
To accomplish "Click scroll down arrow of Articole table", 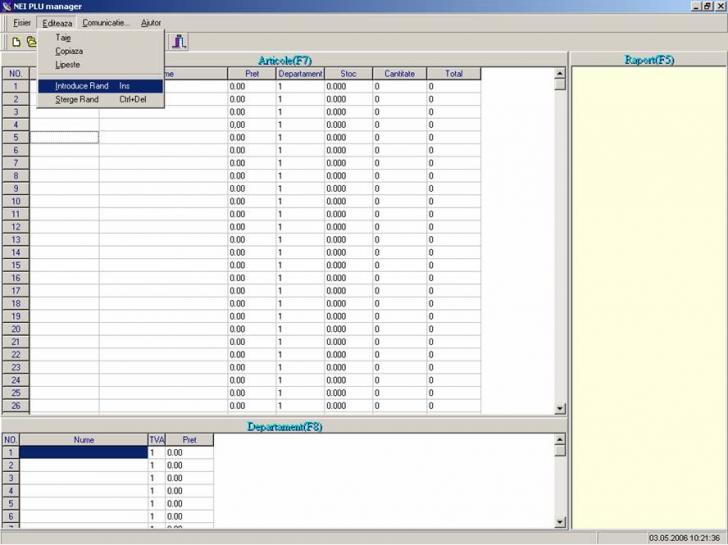I will (560, 408).
